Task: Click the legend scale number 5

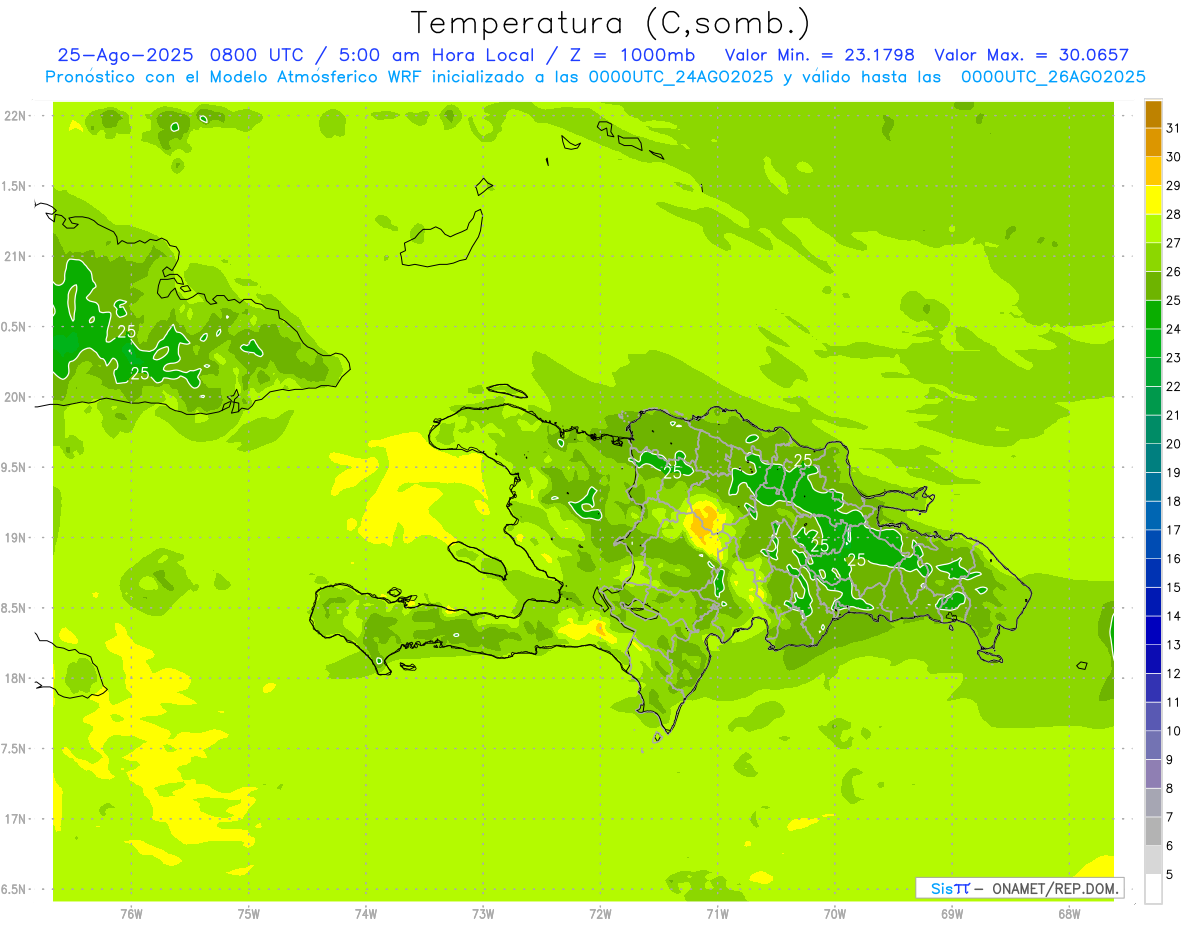Action: coord(1170,875)
